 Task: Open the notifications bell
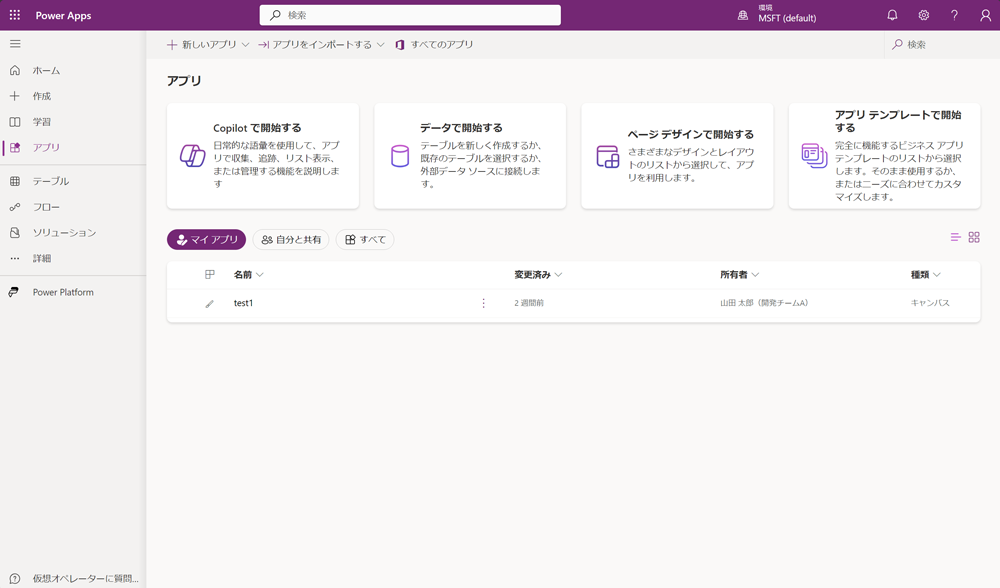pyautogui.click(x=892, y=15)
